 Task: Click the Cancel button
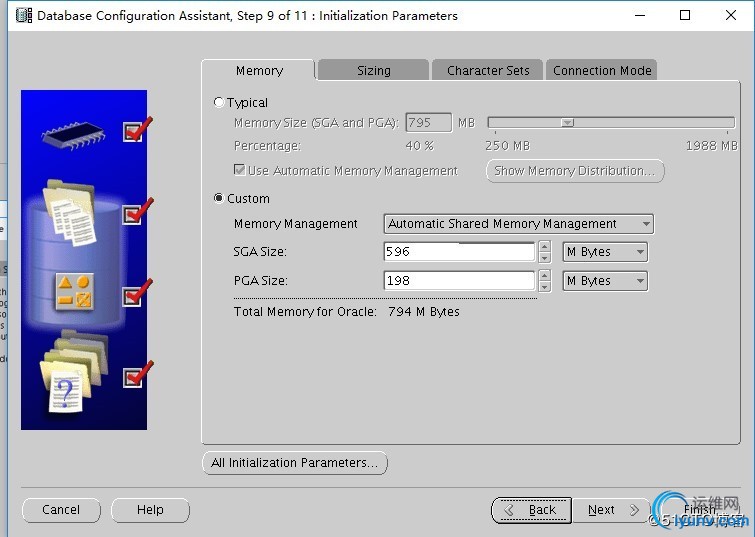click(x=61, y=510)
